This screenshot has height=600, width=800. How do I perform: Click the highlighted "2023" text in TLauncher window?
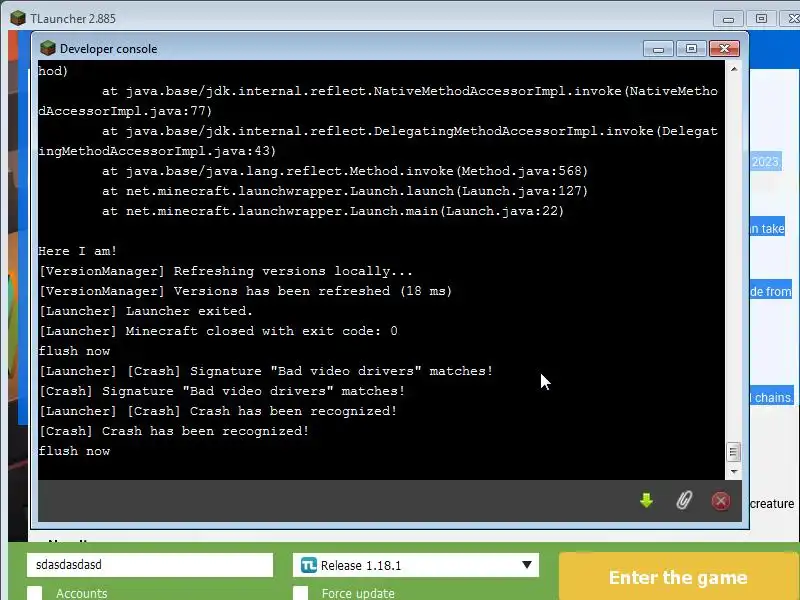(x=765, y=162)
